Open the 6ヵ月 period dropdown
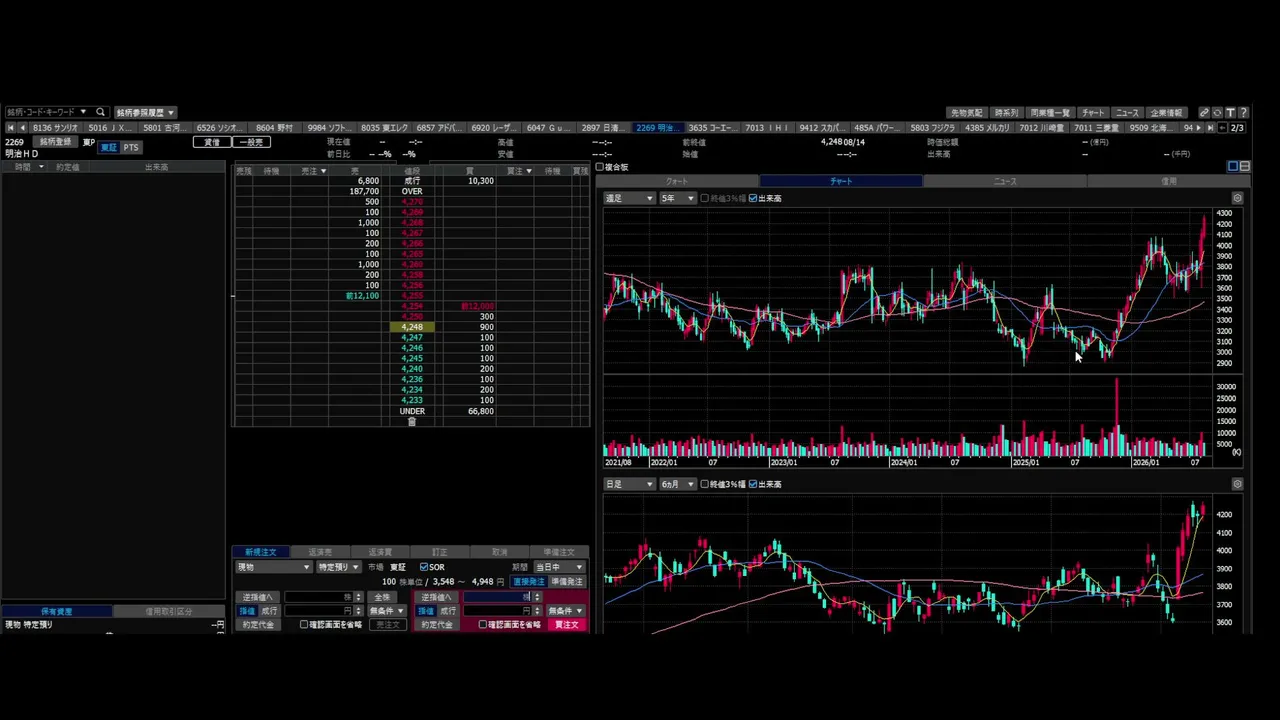 click(676, 484)
